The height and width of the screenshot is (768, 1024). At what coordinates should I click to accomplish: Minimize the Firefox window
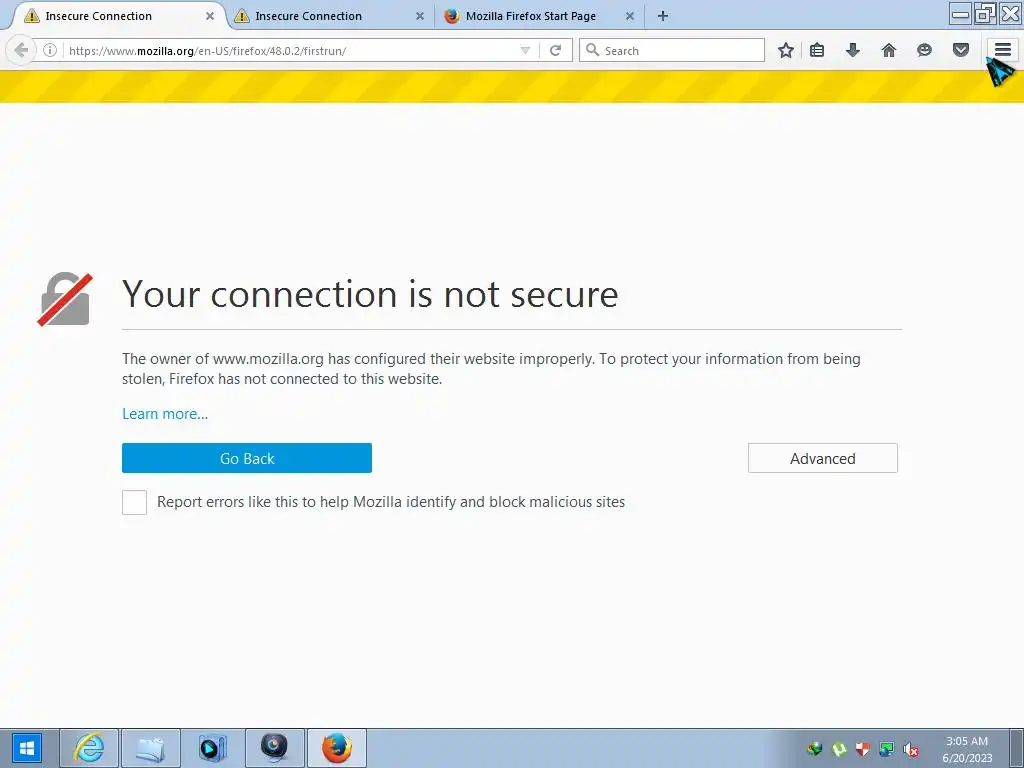point(960,14)
